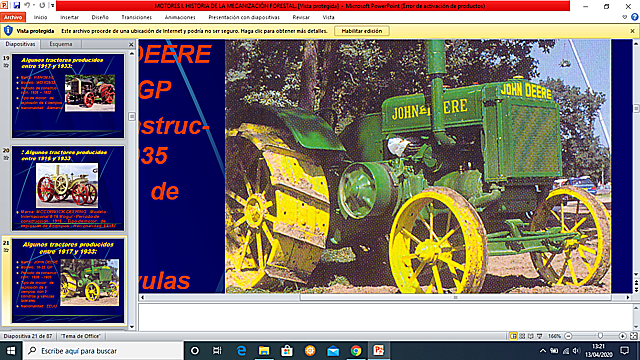Open the Windows Start menu
The image size is (640, 360).
pyautogui.click(x=11, y=351)
